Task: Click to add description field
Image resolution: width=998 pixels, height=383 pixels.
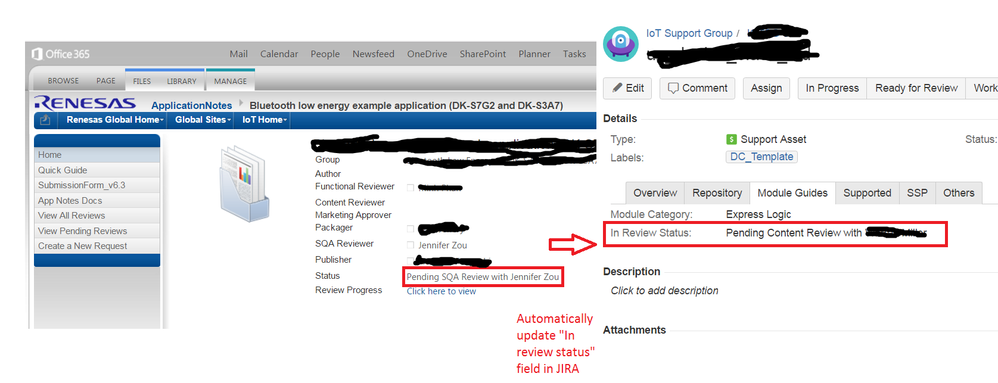Action: coord(664,291)
